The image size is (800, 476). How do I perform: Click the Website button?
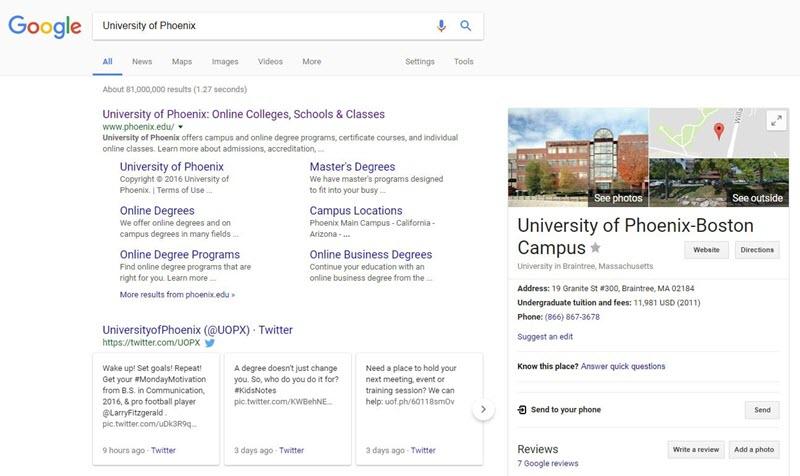click(x=706, y=250)
